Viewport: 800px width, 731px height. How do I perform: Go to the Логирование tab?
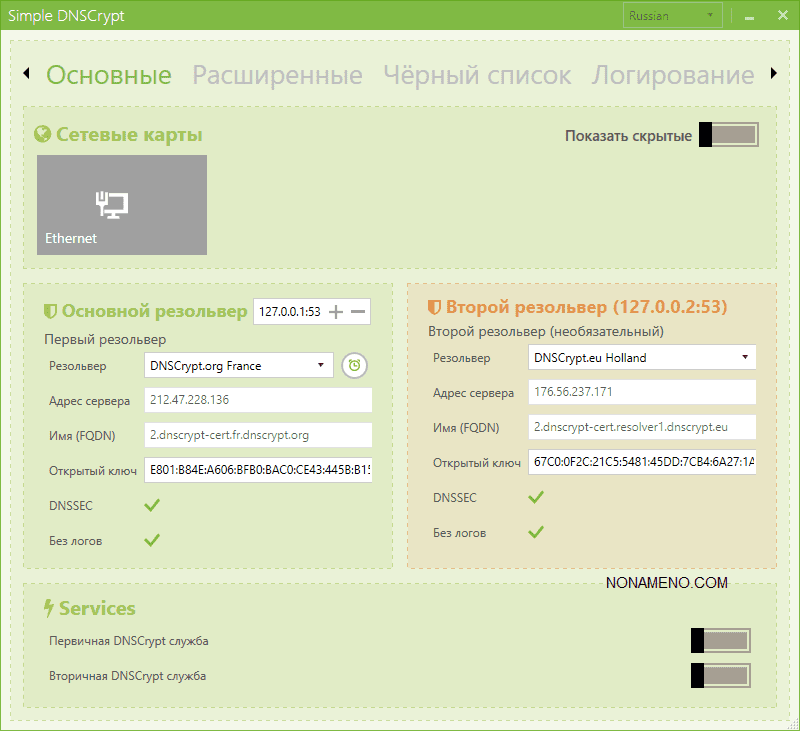click(673, 75)
